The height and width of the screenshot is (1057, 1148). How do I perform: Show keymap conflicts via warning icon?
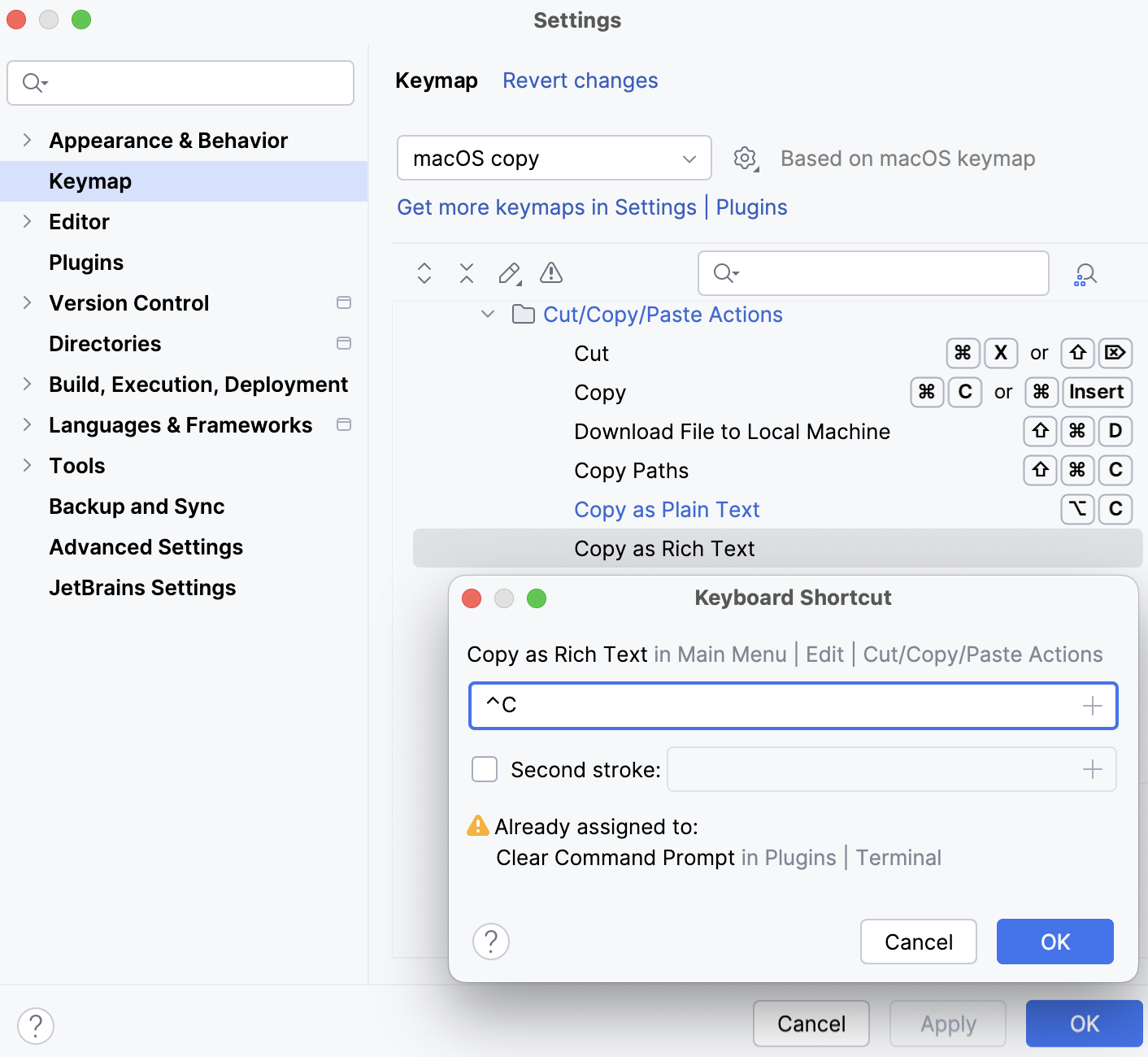(x=550, y=273)
